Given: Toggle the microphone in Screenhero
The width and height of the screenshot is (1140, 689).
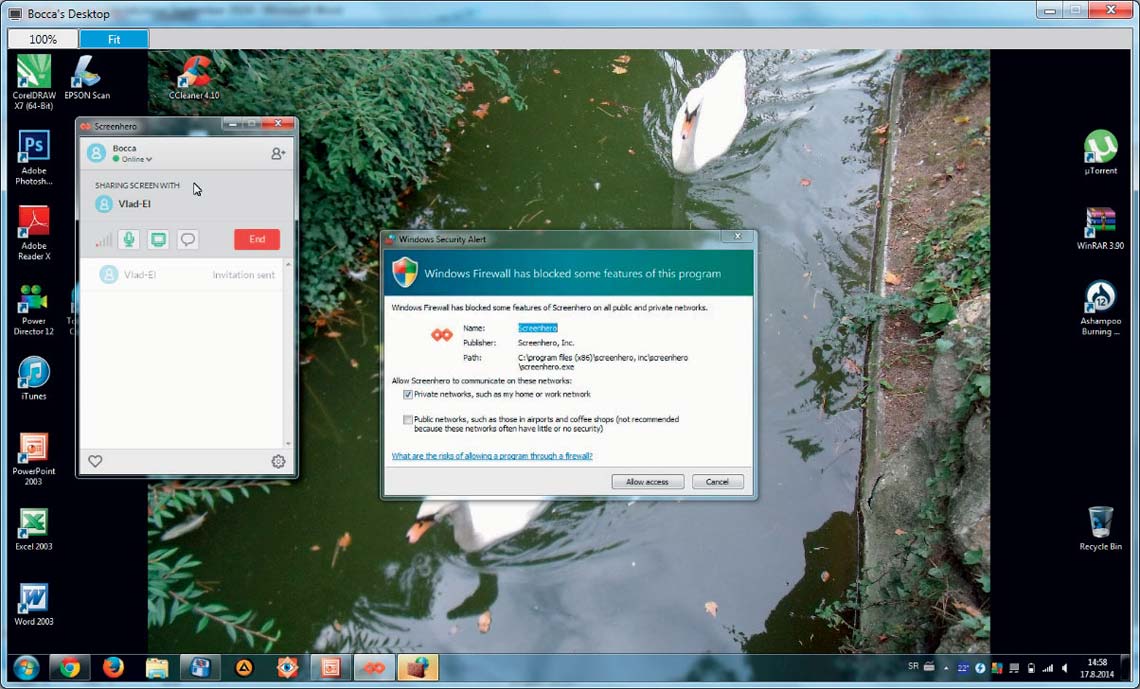Looking at the screenshot, I should [129, 239].
